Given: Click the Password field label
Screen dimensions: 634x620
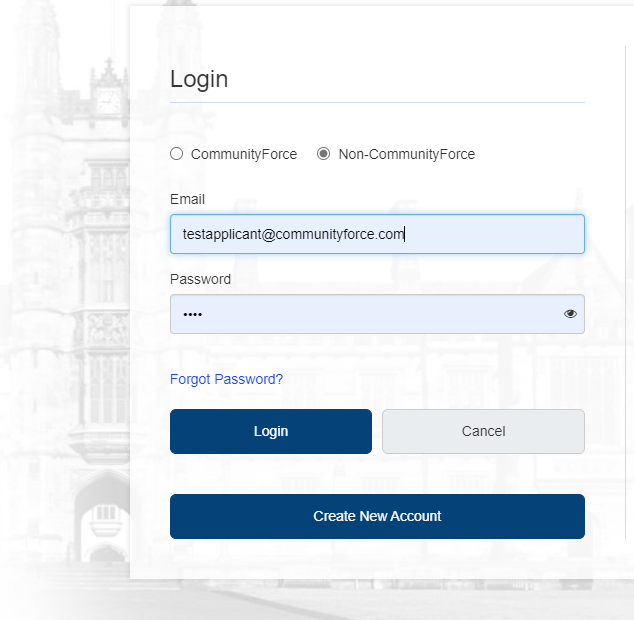Looking at the screenshot, I should [201, 279].
